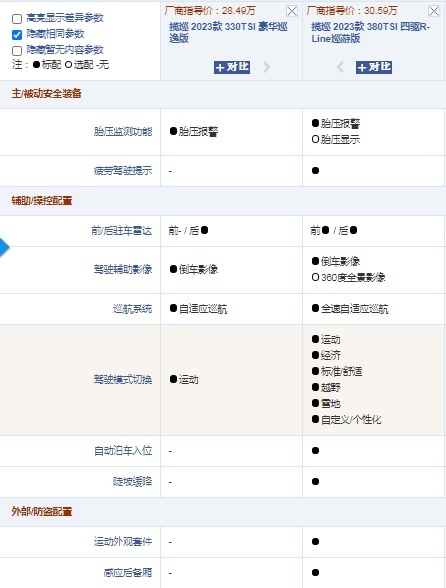Screen dimensions: 446x588
Task: Open 揽巡 2023款 330TSI 豪华巡逸版 link
Action: click(x=228, y=32)
